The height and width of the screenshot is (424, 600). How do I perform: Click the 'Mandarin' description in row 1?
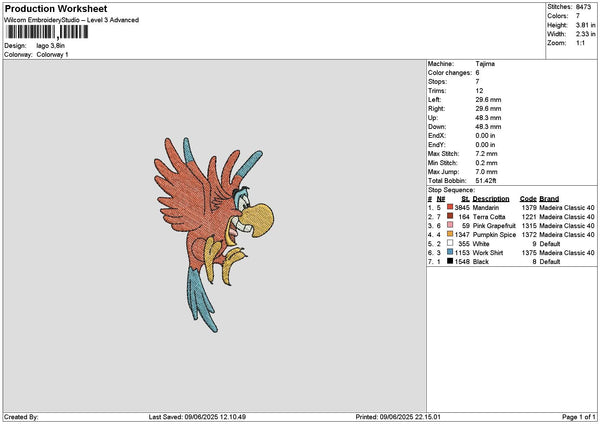click(x=486, y=208)
